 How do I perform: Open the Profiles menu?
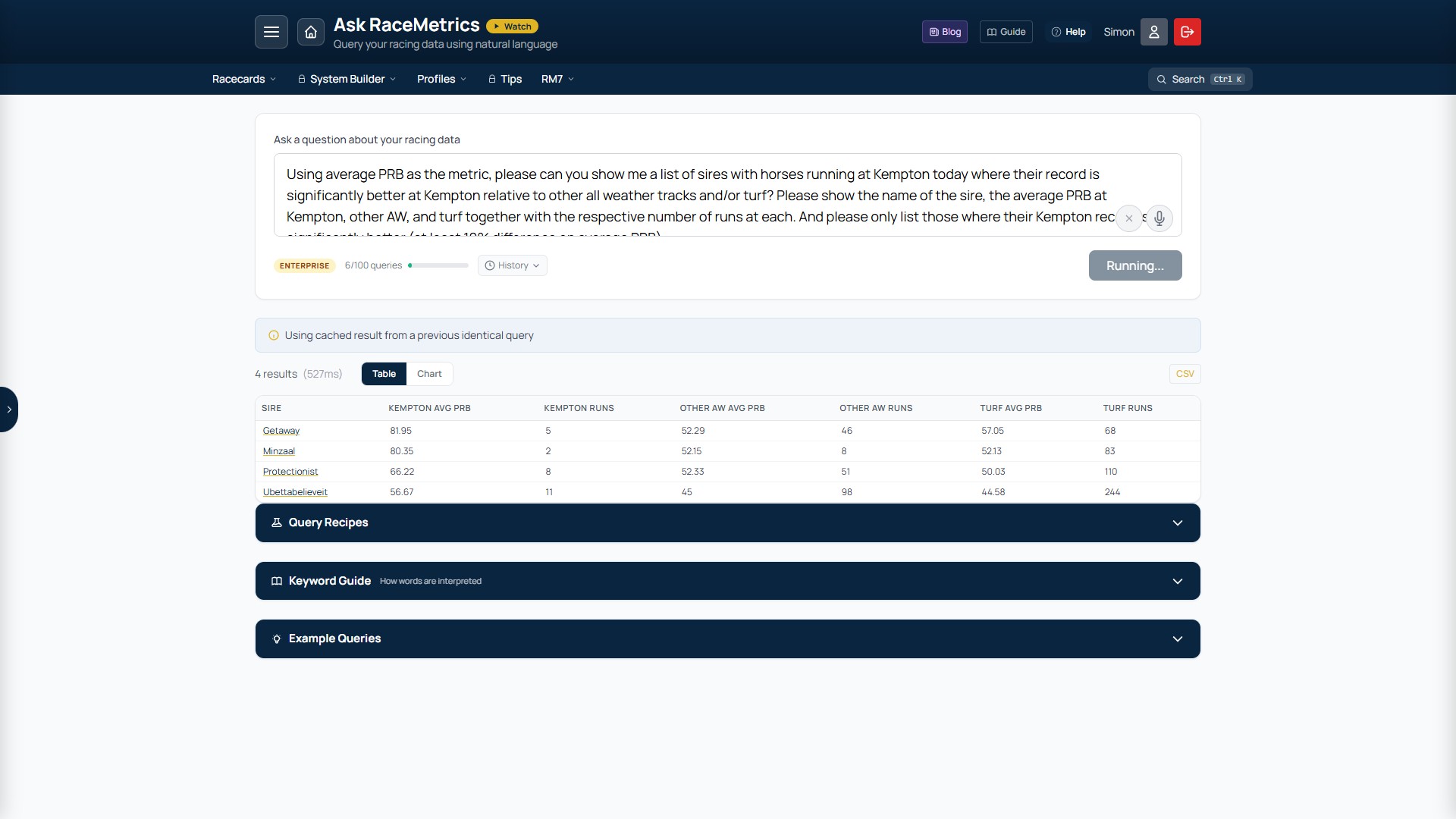442,79
